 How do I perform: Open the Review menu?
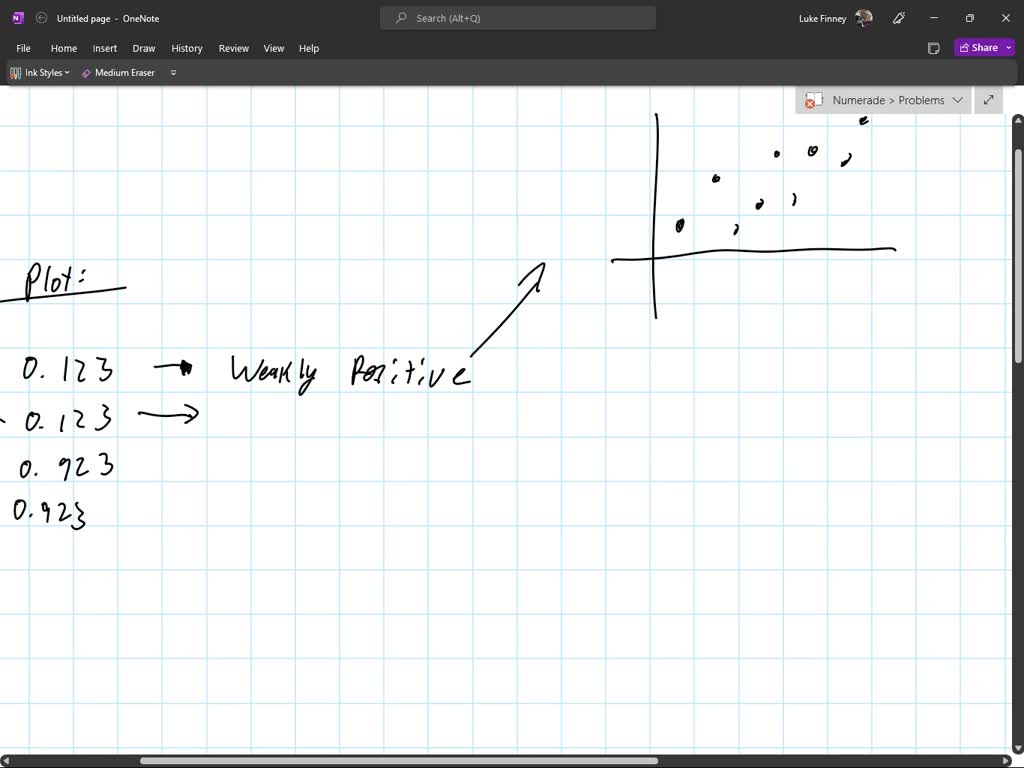233,47
